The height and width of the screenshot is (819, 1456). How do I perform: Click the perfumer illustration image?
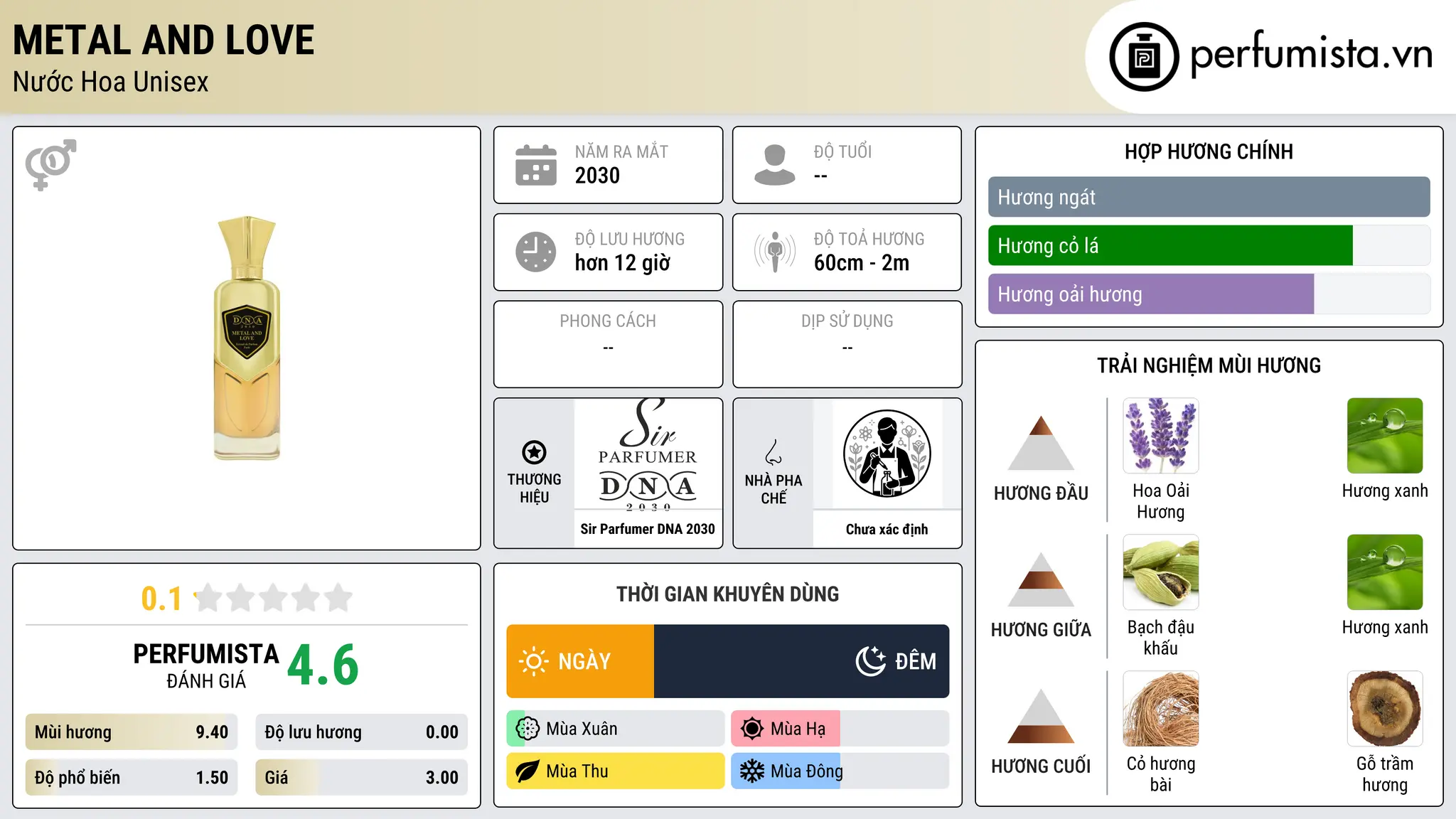887,454
